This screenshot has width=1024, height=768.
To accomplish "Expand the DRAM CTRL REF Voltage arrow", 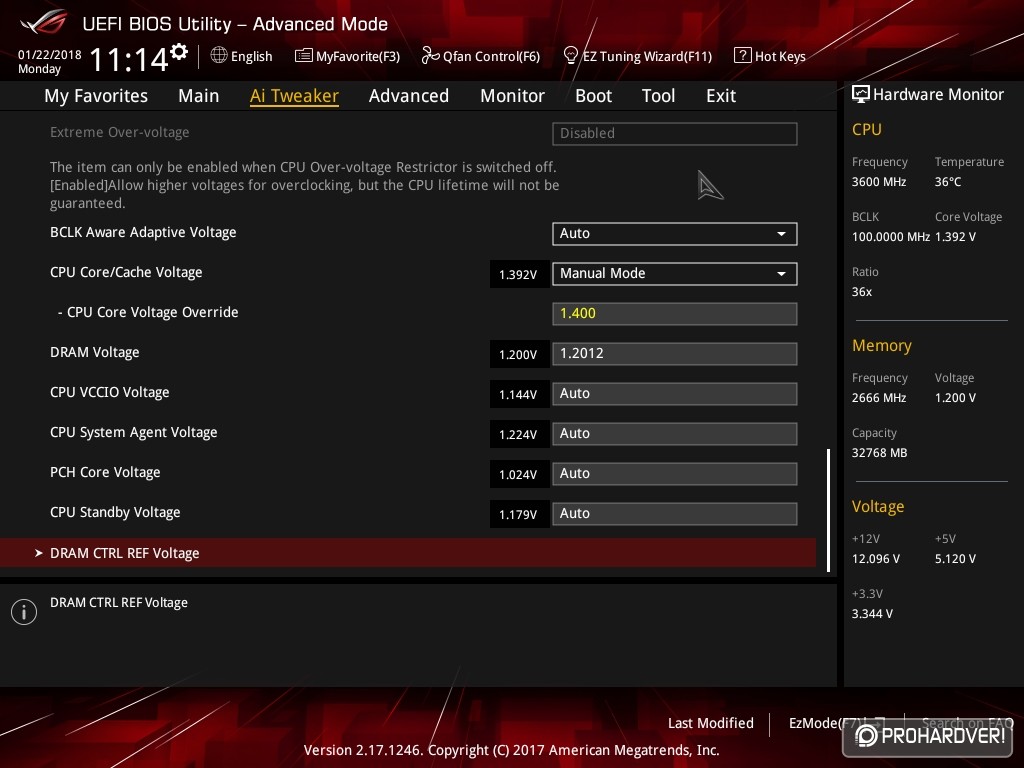I will (x=39, y=553).
